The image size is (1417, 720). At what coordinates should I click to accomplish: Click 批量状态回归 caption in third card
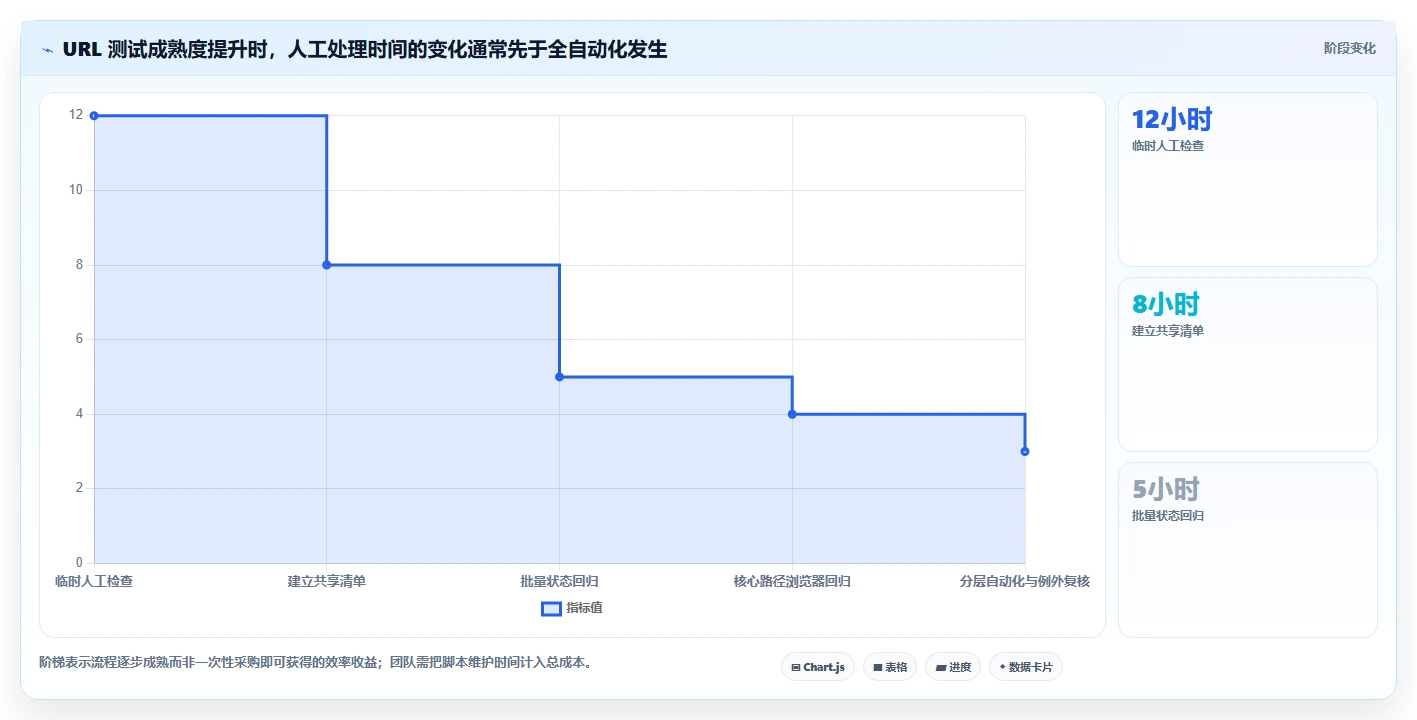point(1167,516)
